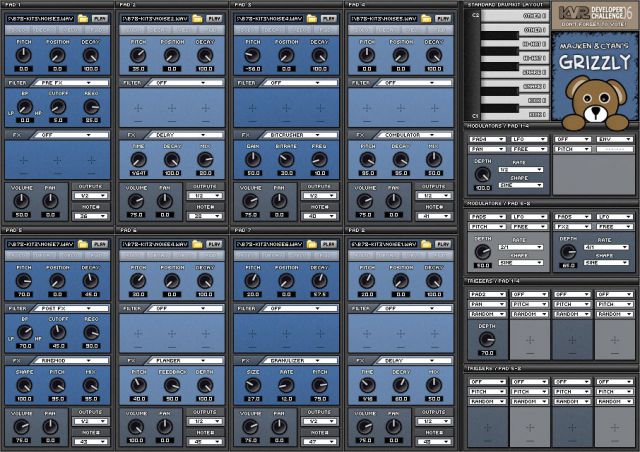The image size is (640, 452).
Task: Adjust Depth knob in Triggers Pad 1-4
Action: click(x=487, y=339)
